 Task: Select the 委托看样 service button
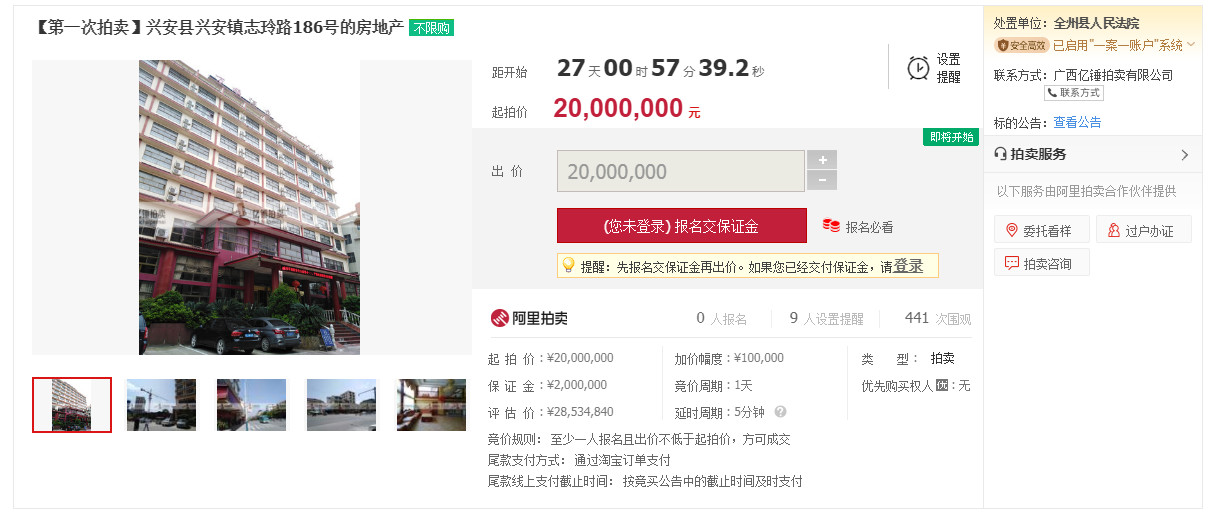(1040, 230)
